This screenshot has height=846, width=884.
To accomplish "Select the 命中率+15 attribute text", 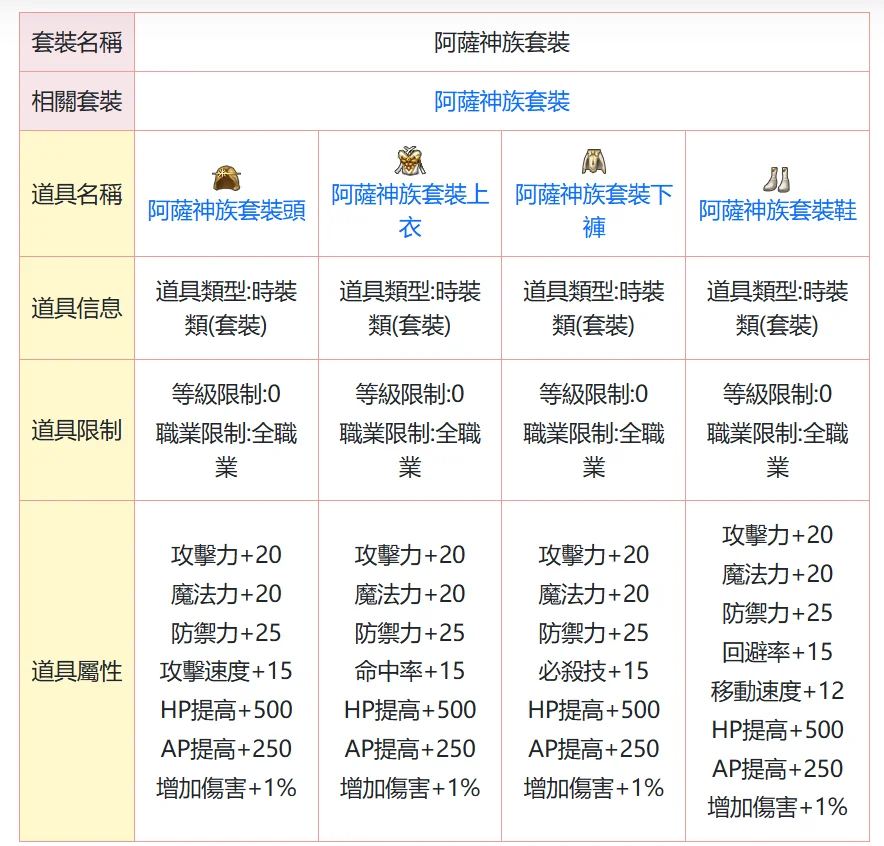I will click(x=410, y=671).
